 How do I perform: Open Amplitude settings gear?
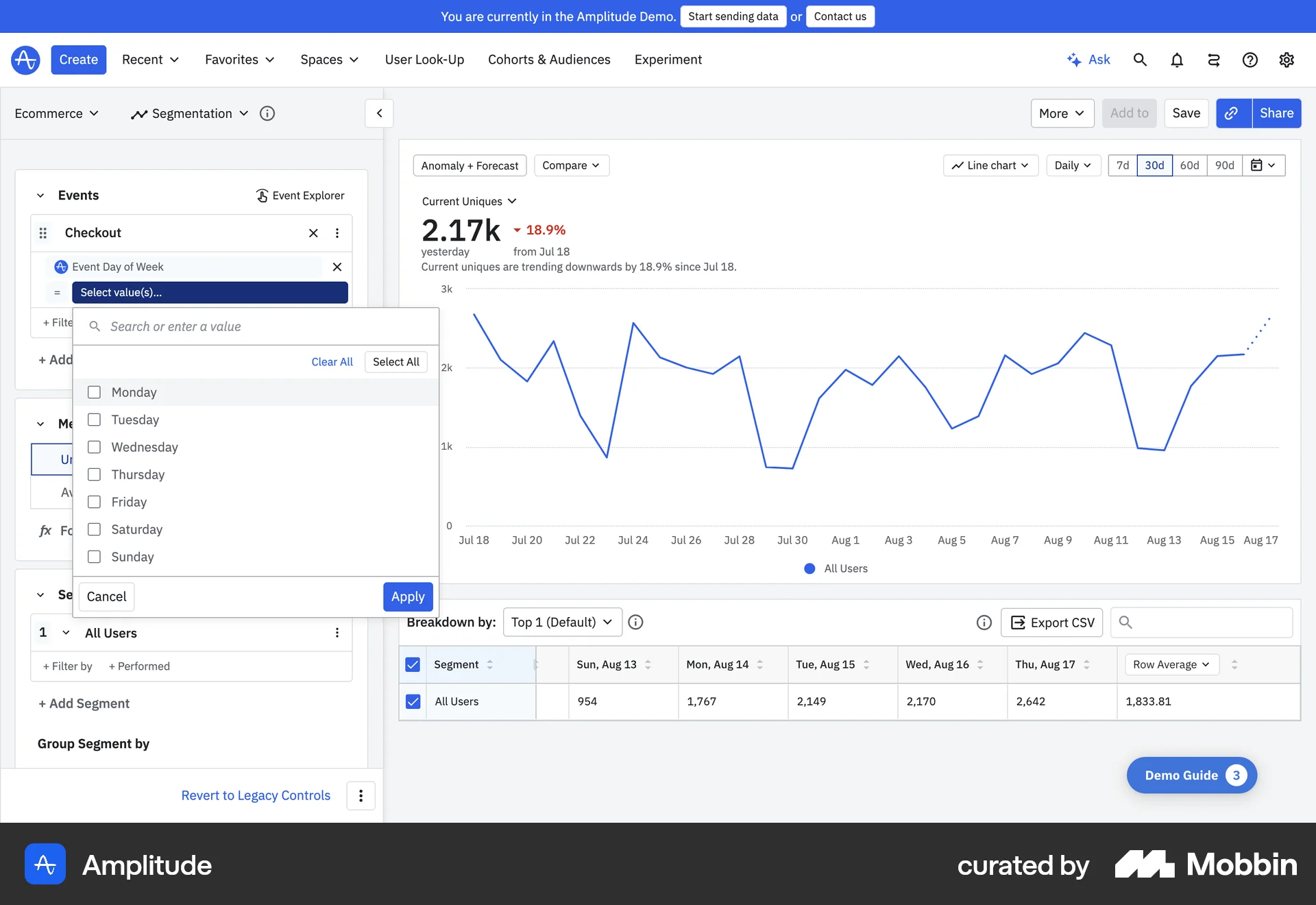[x=1287, y=60]
